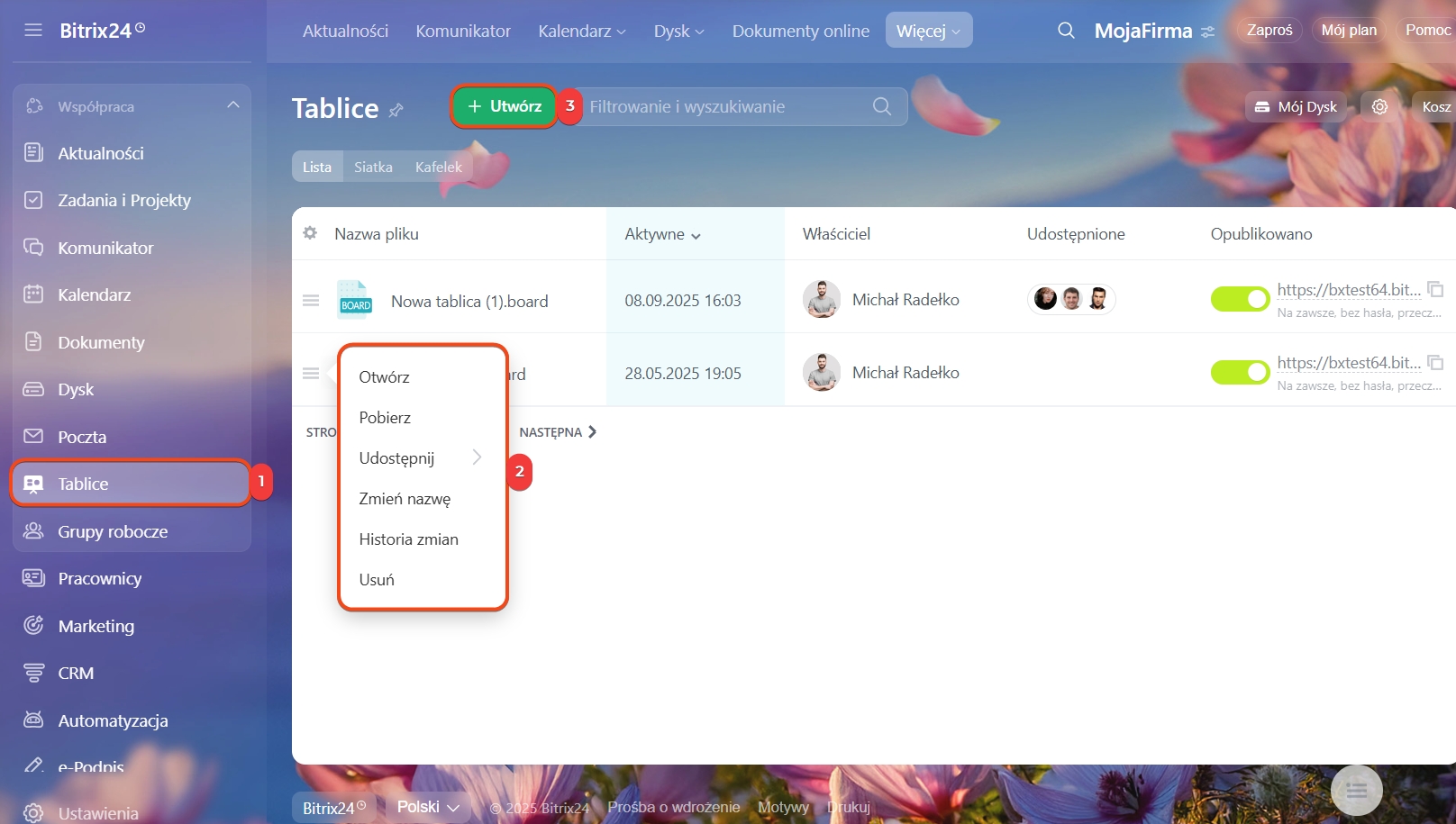Open public link URL of Nowa tablica (1).board
1456x824 pixels.
(1349, 290)
